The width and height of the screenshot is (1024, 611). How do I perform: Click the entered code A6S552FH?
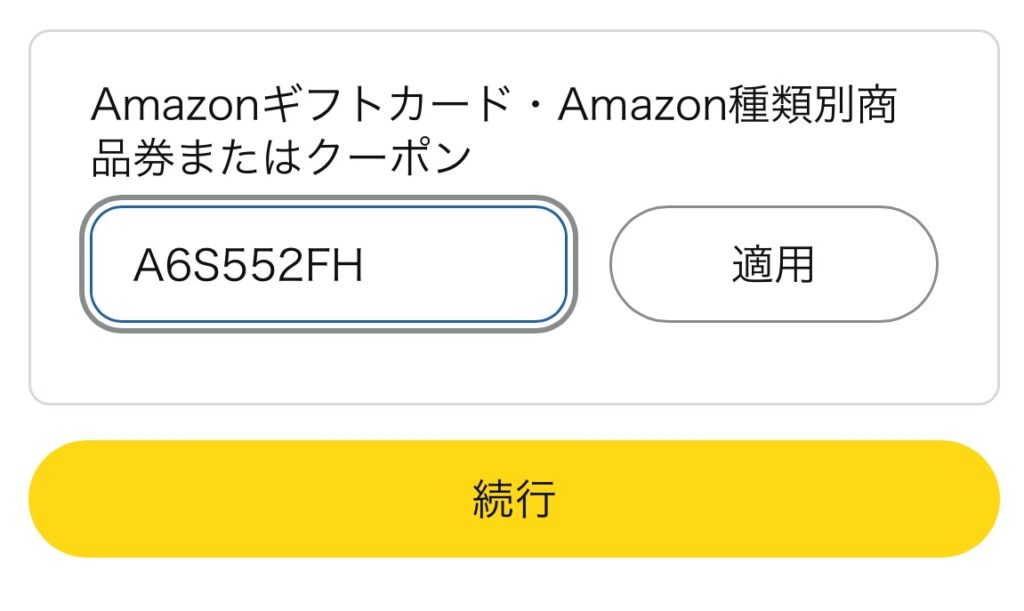click(x=248, y=265)
